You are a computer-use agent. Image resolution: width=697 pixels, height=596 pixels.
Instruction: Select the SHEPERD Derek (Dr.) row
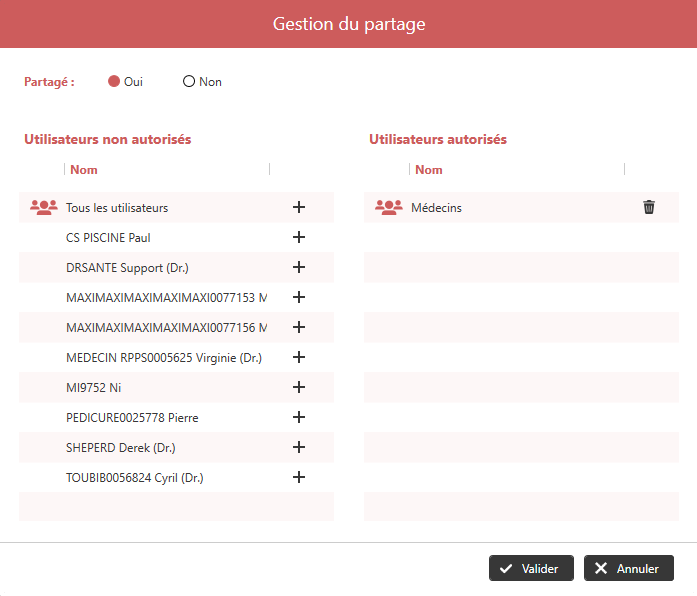tap(120, 448)
